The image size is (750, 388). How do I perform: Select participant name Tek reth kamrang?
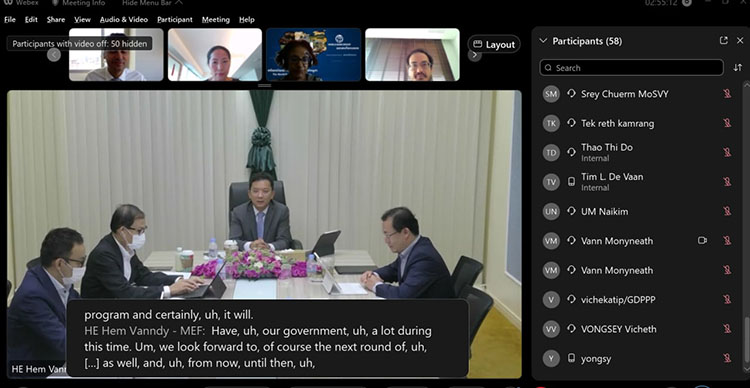pyautogui.click(x=617, y=123)
